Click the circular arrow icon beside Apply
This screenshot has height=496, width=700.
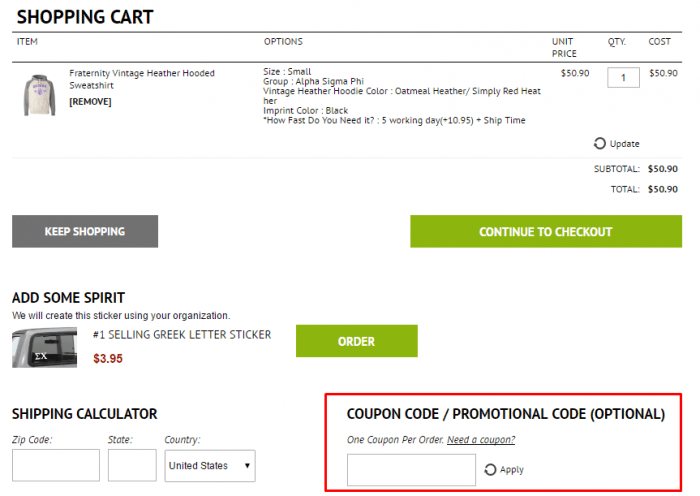point(490,470)
